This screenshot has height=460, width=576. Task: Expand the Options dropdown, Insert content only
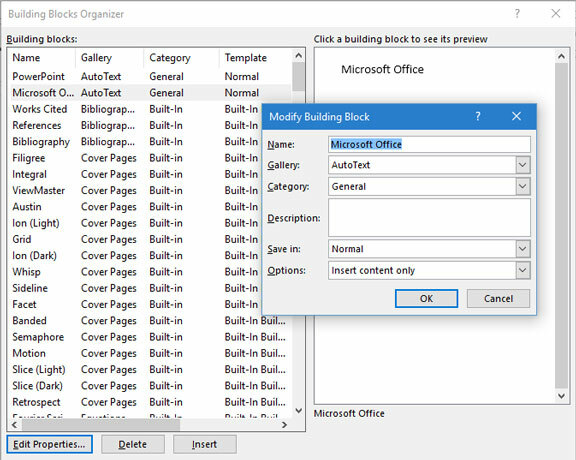[x=522, y=270]
